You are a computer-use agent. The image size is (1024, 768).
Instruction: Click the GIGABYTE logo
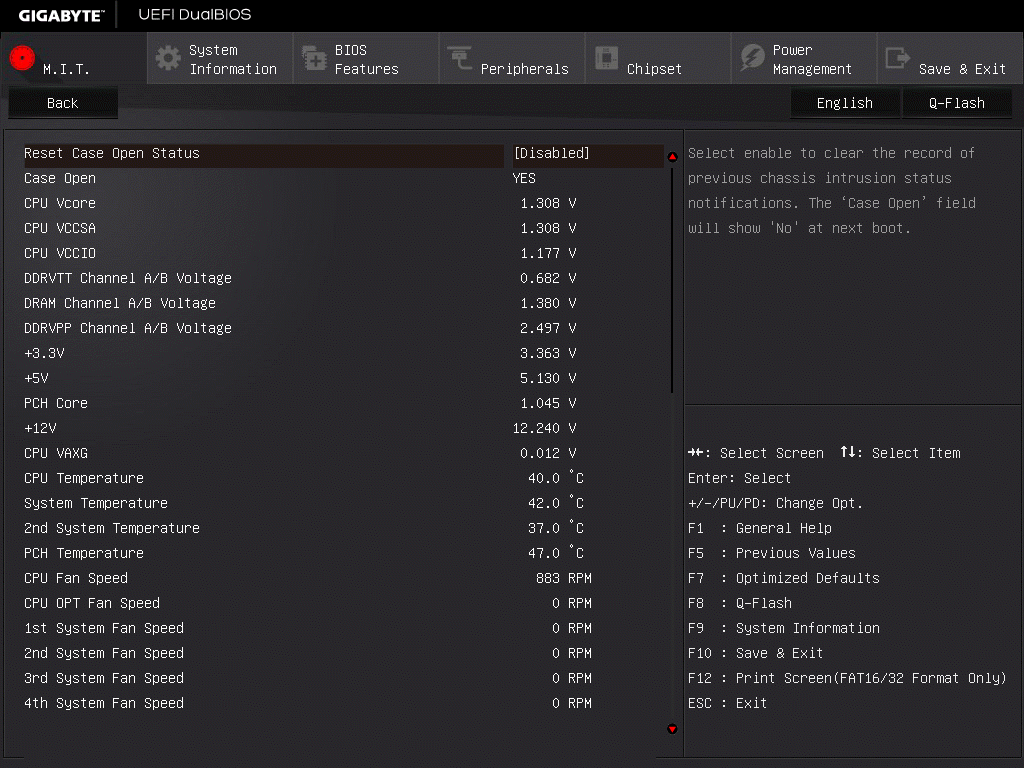[x=61, y=15]
